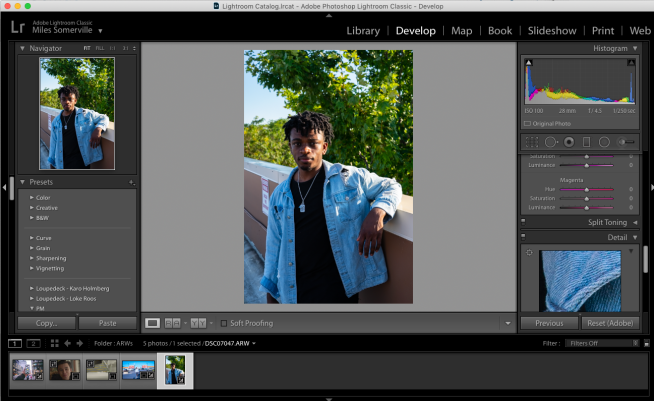
Task: Collapse the Navigator panel
Action: point(23,48)
